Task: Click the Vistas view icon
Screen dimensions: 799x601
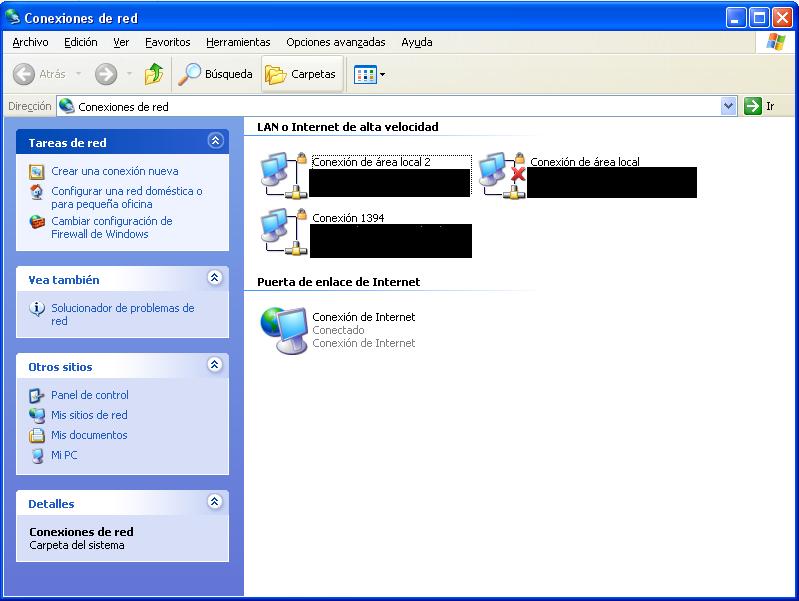Action: [365, 74]
